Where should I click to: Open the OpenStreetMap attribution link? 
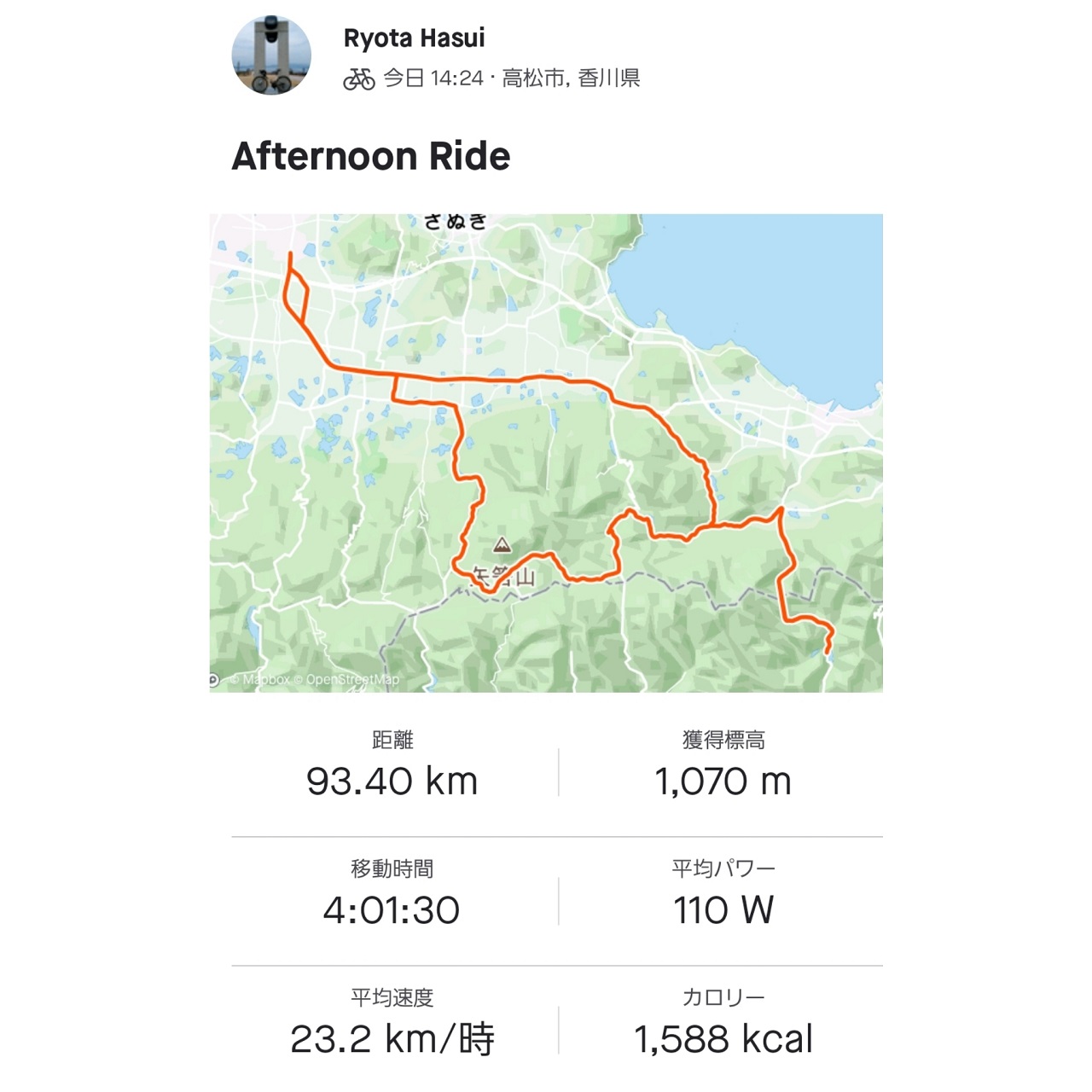346,680
